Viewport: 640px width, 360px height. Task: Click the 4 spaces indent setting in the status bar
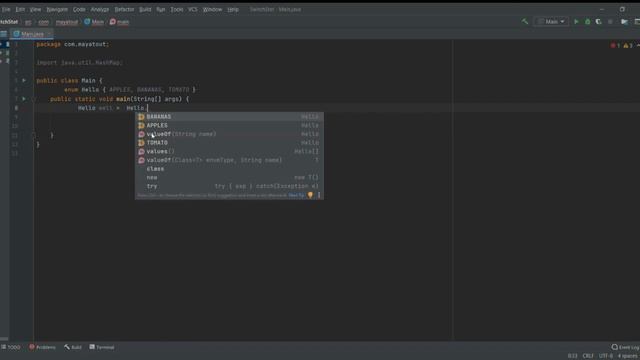pos(629,356)
